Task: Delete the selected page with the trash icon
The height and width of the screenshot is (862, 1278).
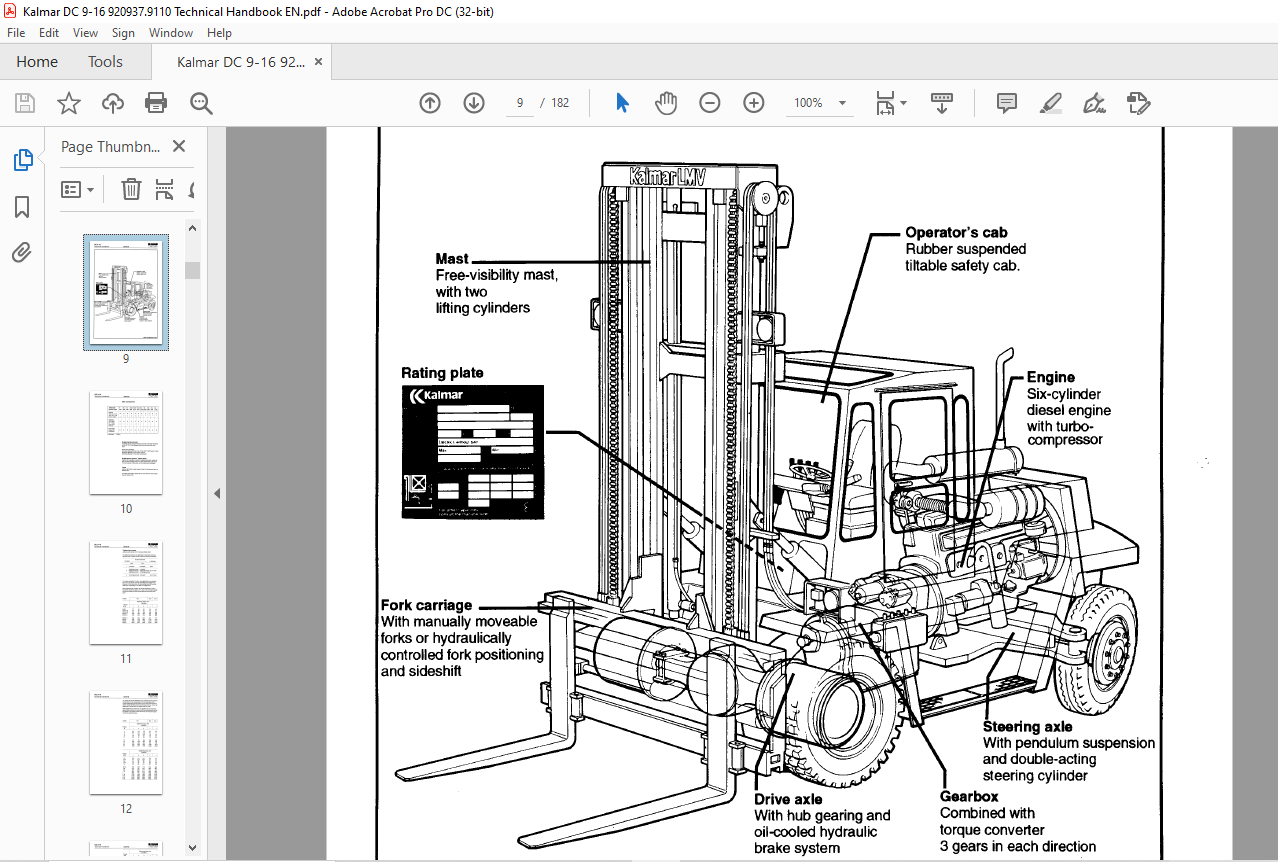Action: pos(131,189)
